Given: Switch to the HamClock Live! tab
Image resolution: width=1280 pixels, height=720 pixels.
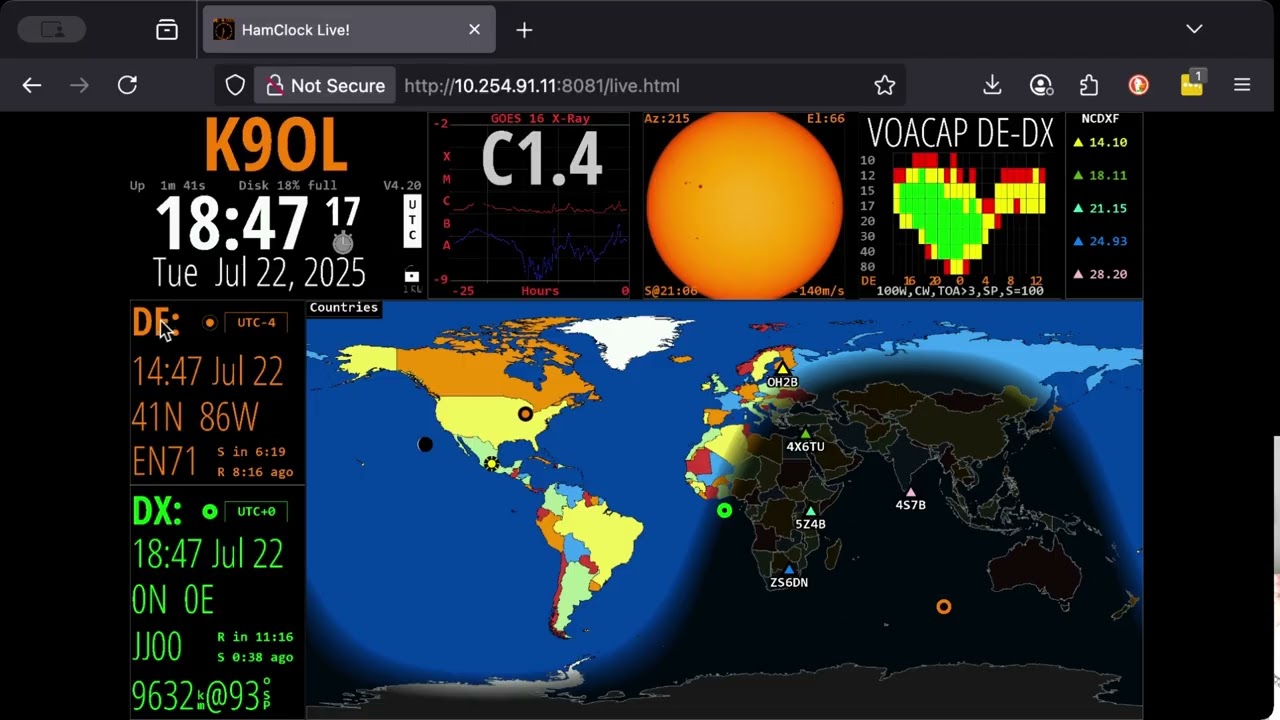Looking at the screenshot, I should click(x=349, y=30).
